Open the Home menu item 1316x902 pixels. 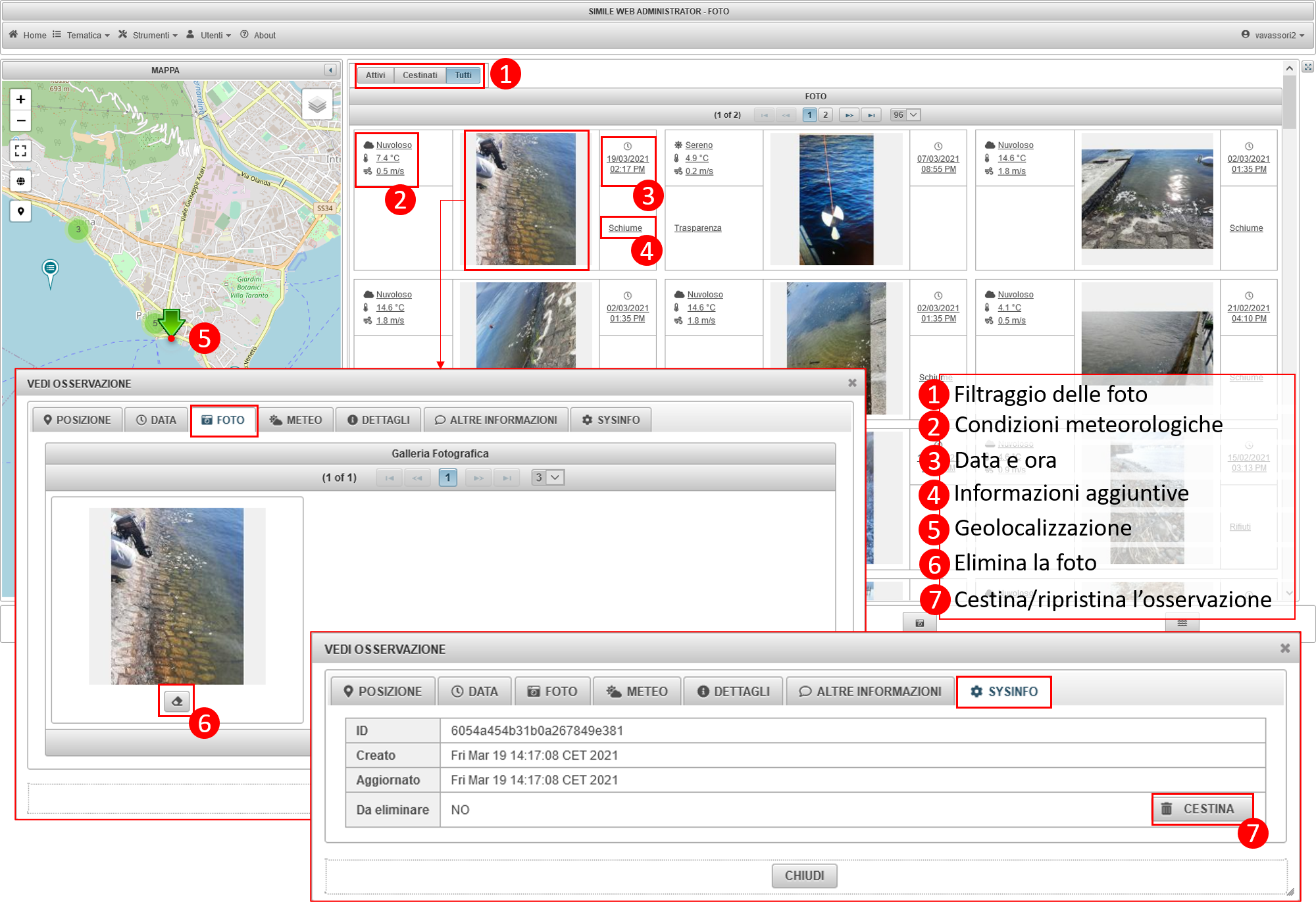click(x=28, y=35)
